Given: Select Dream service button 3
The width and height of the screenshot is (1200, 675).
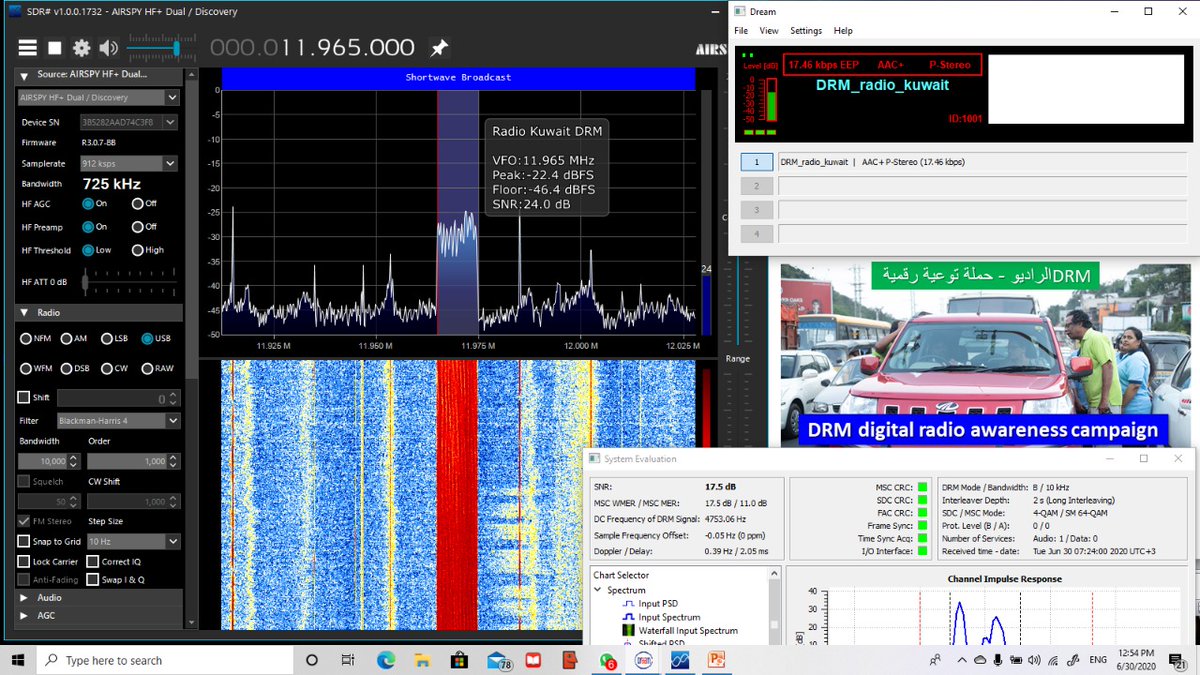Looking at the screenshot, I should click(x=757, y=210).
